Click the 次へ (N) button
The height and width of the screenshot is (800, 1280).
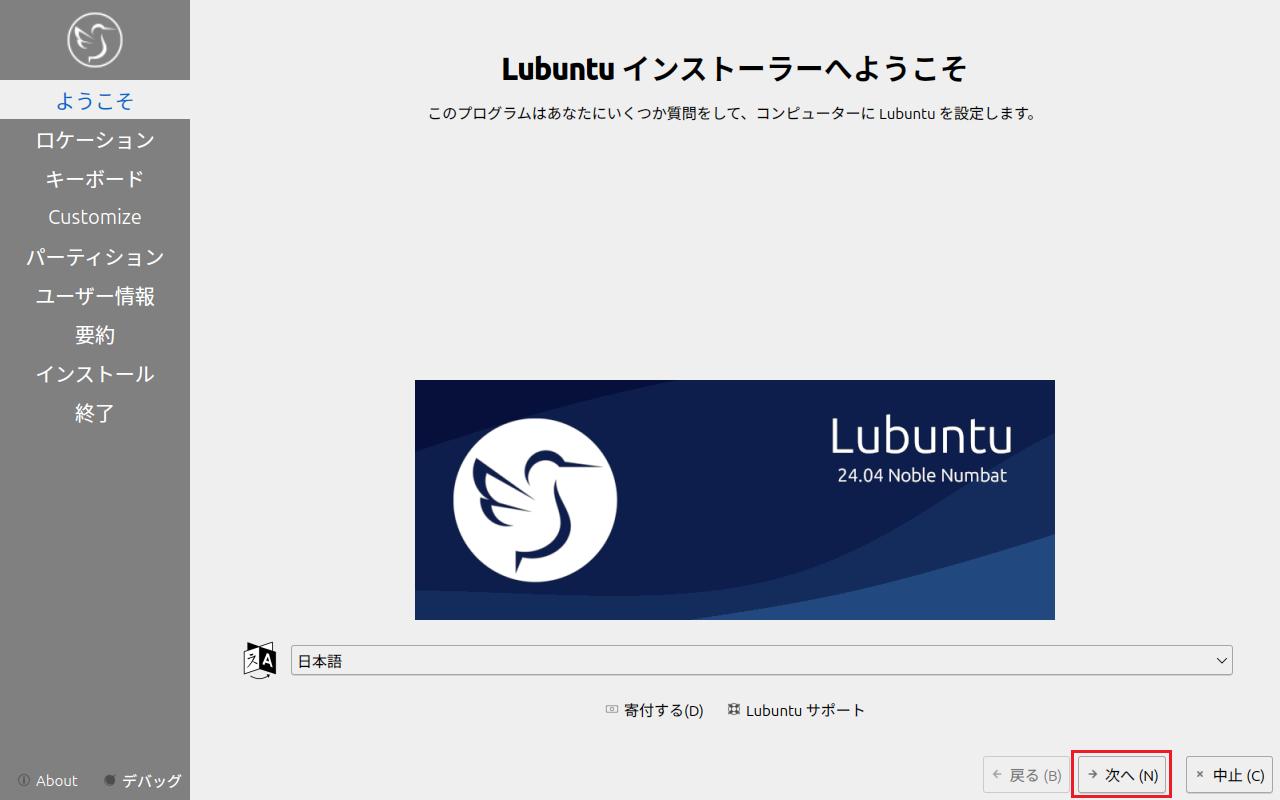[1122, 775]
